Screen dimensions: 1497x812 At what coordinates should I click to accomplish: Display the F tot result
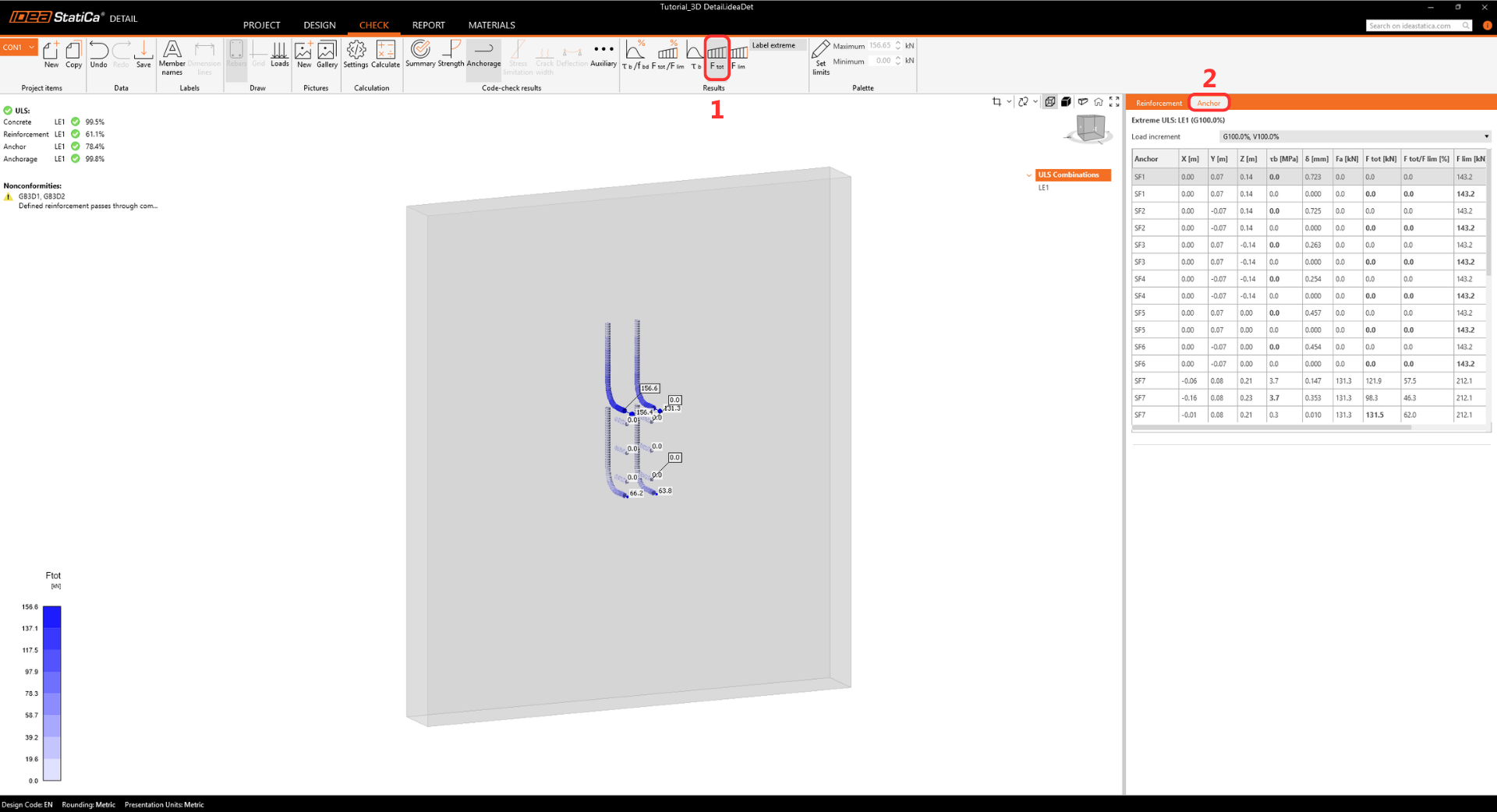tap(717, 57)
